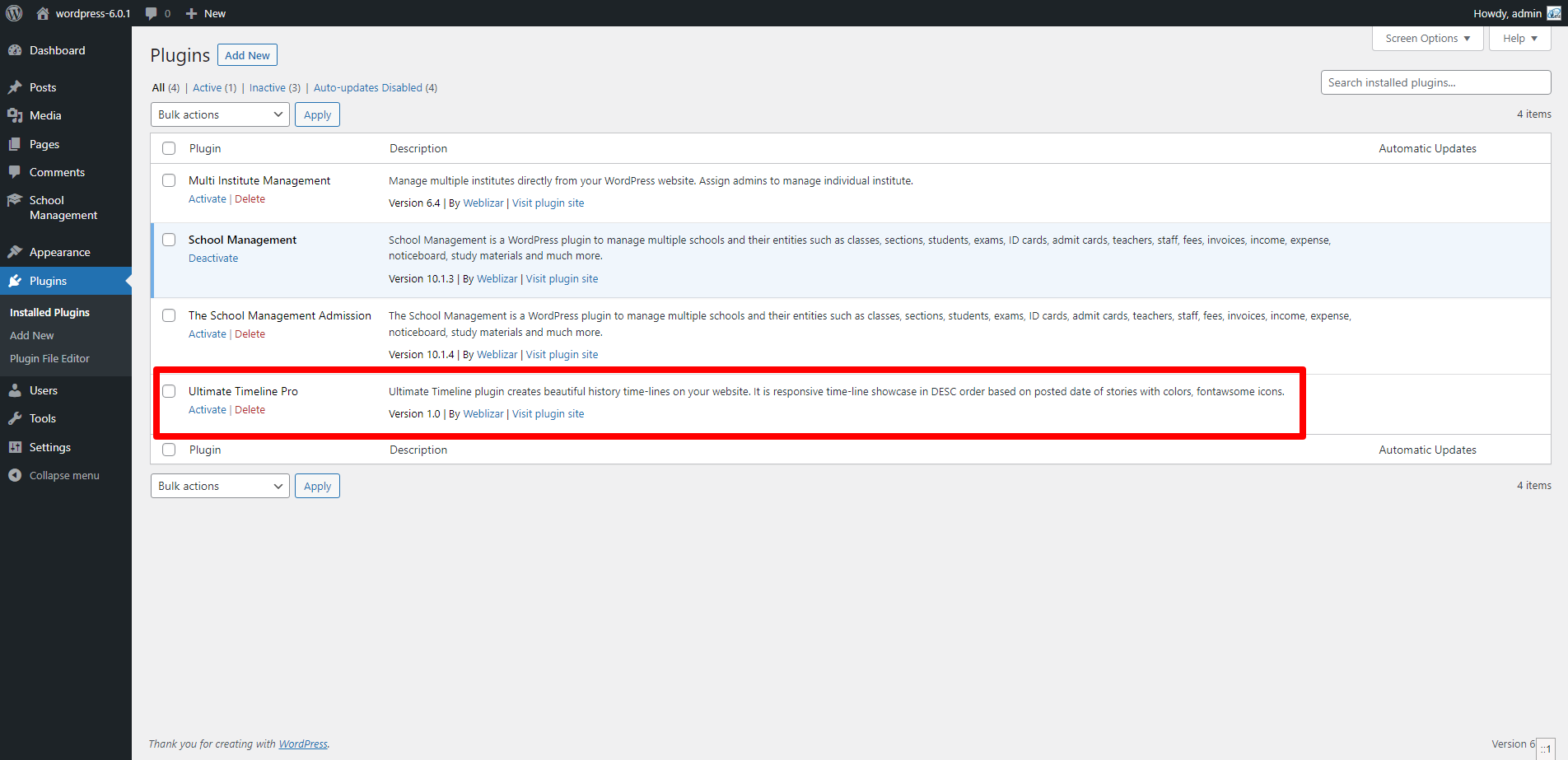Check the Ultimate Timeline Pro checkbox
This screenshot has width=1568, height=760.
pyautogui.click(x=169, y=391)
